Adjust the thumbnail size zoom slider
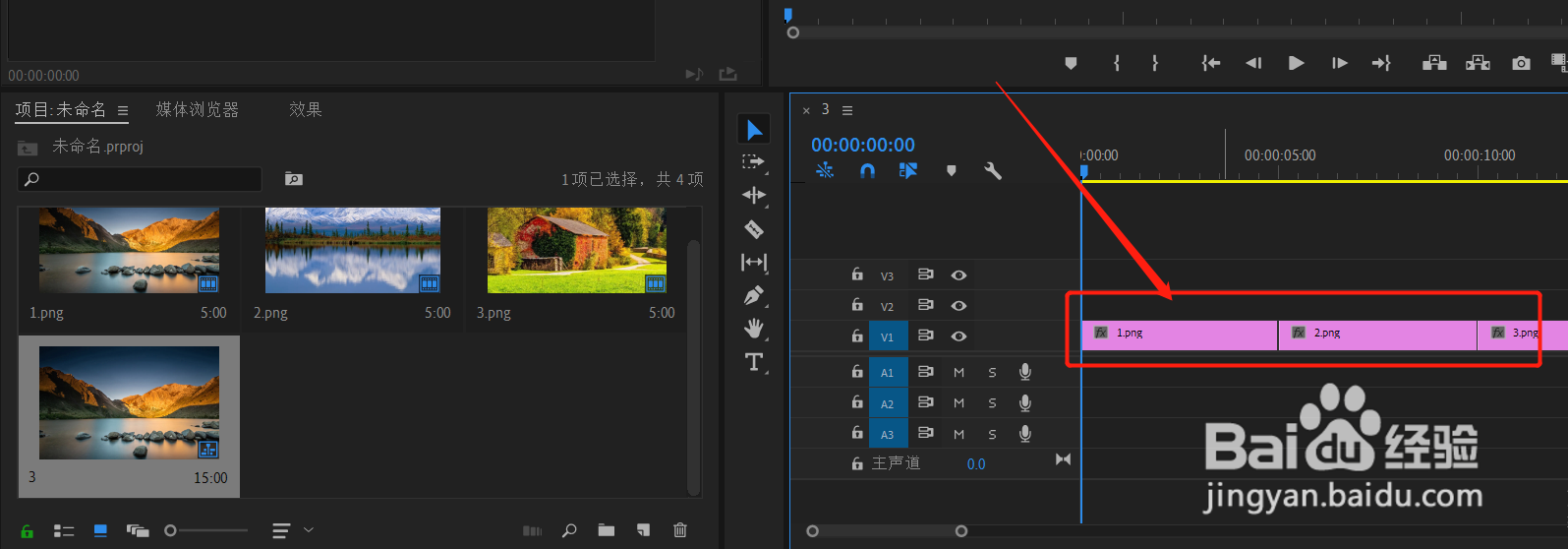The width and height of the screenshot is (1568, 549). (x=206, y=531)
